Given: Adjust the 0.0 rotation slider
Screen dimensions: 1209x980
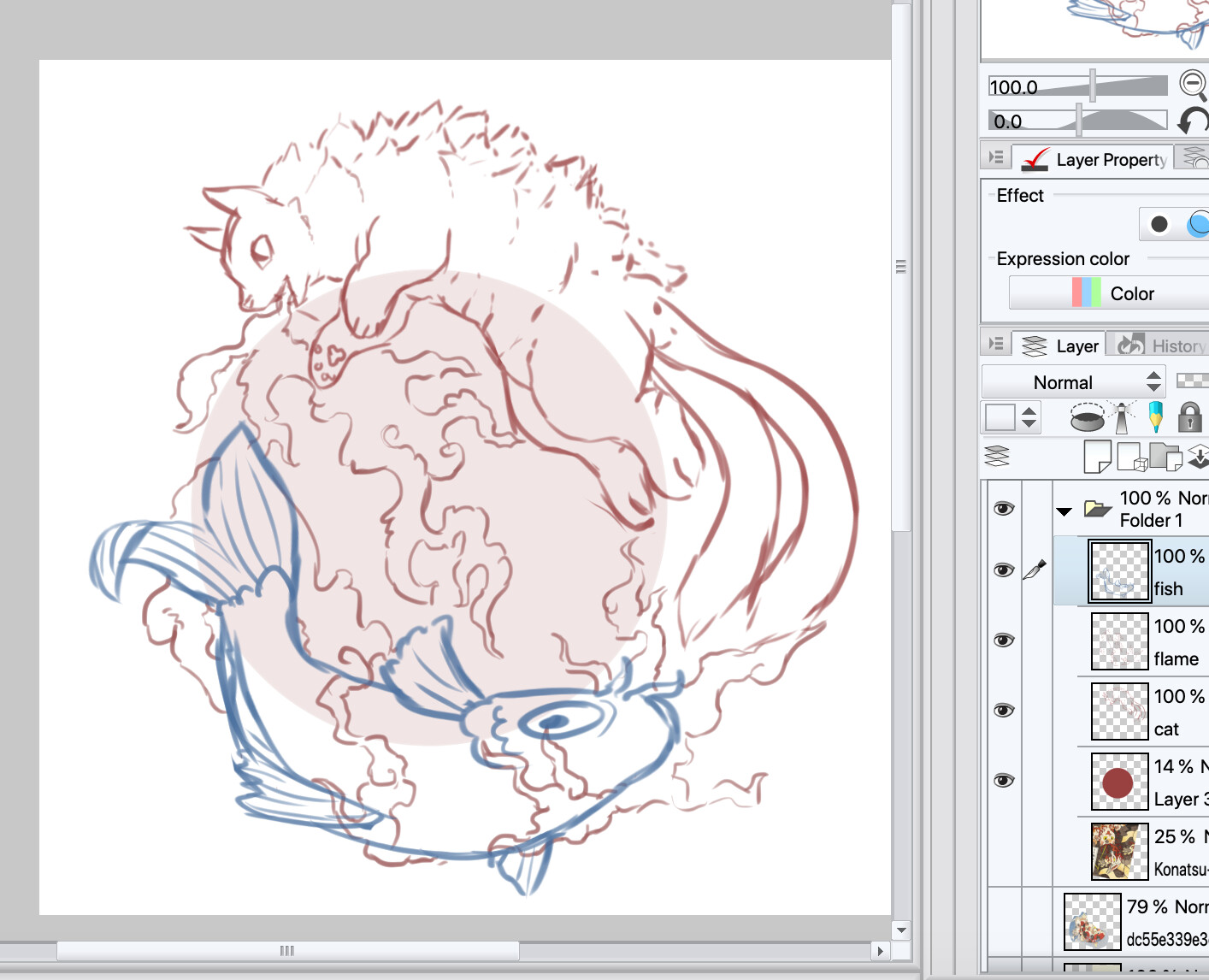Looking at the screenshot, I should (1078, 121).
